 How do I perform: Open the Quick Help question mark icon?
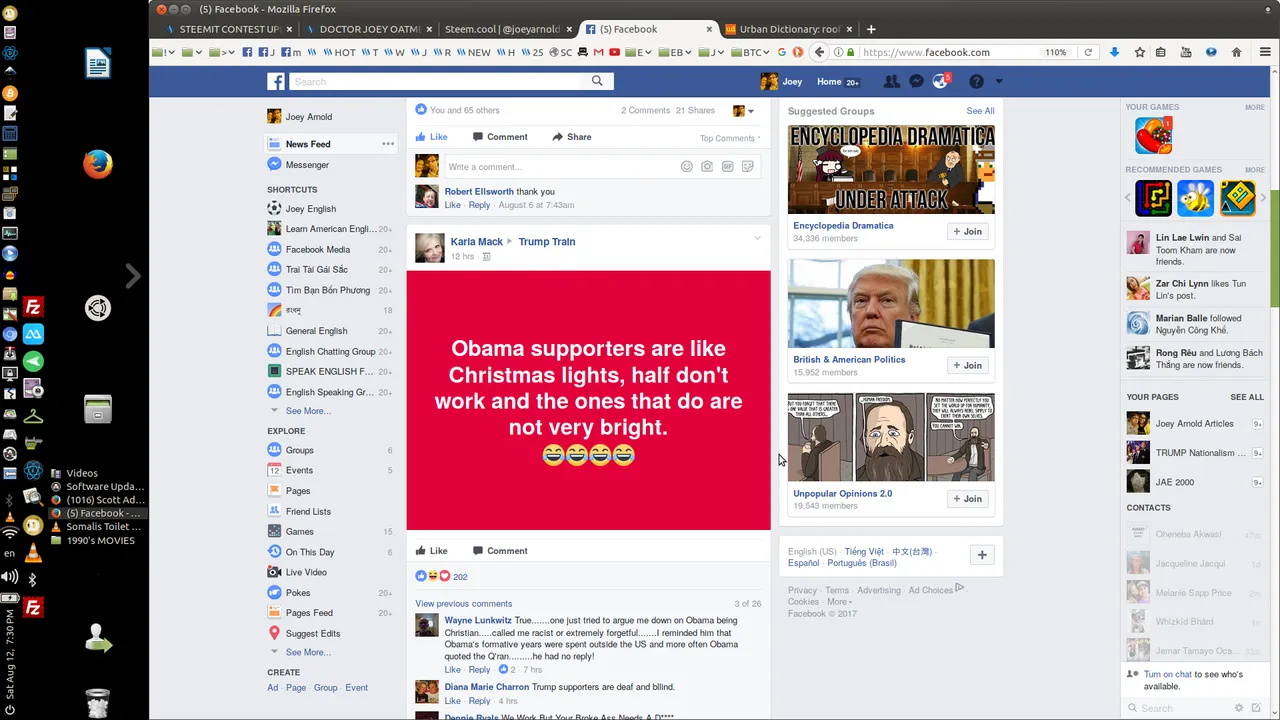click(976, 81)
